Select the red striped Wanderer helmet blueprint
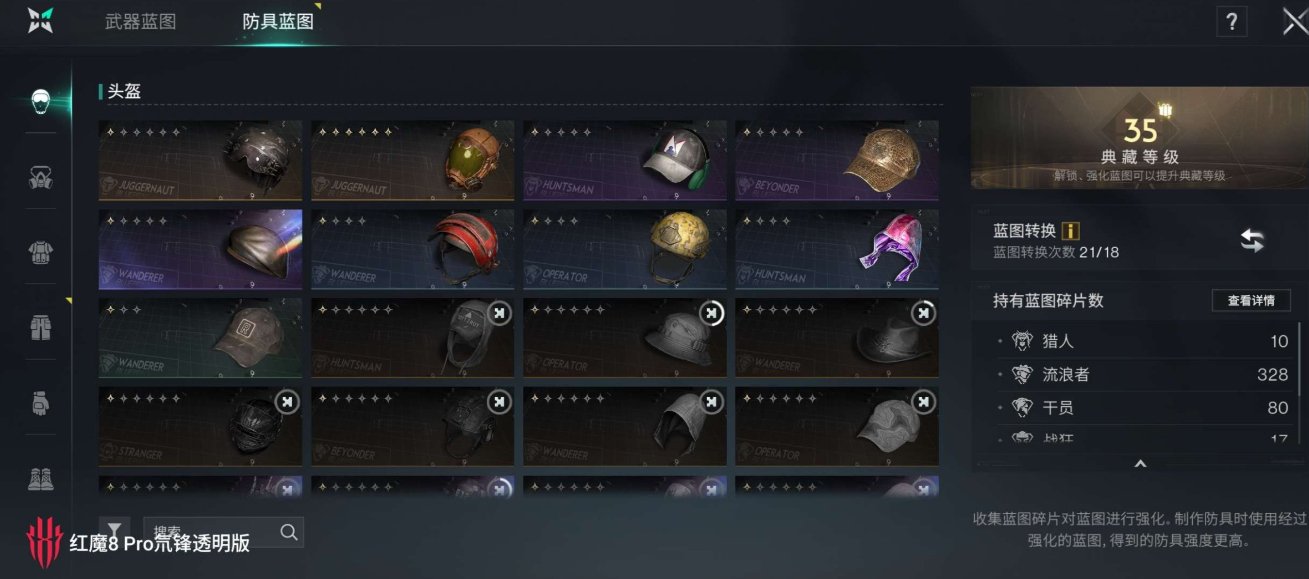 tap(413, 249)
